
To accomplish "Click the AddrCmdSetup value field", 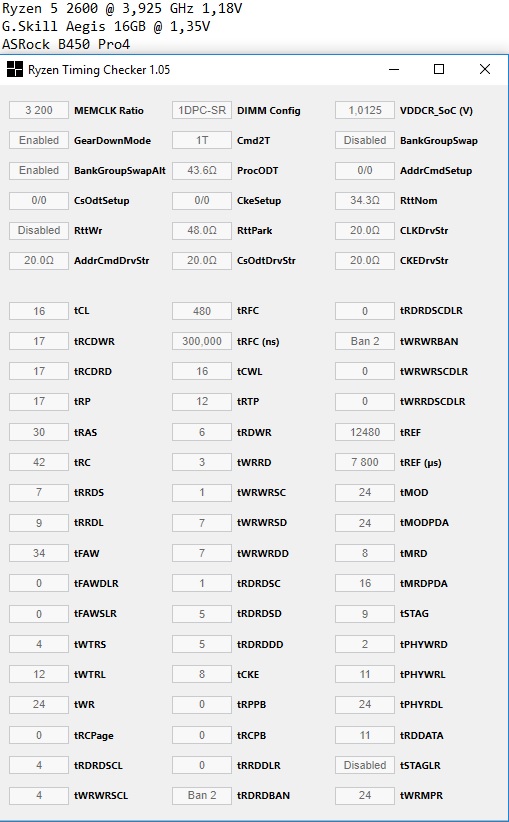I will [365, 170].
